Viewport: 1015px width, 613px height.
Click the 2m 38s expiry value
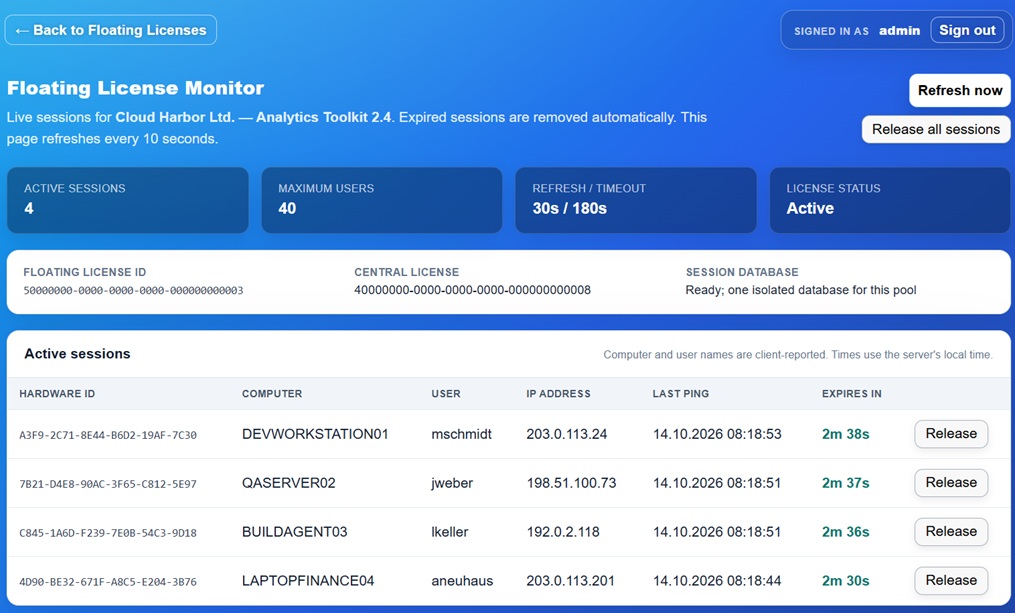pyautogui.click(x=845, y=434)
